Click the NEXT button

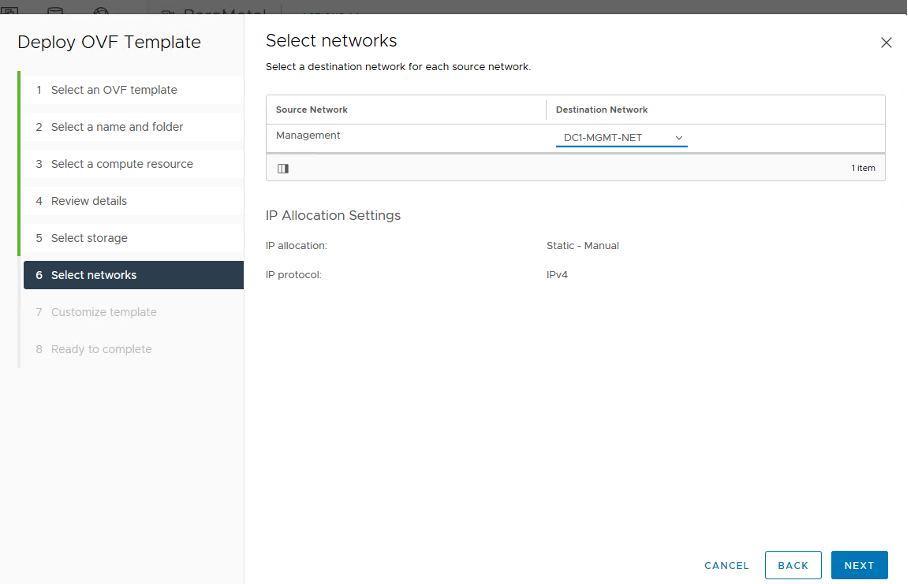point(859,565)
